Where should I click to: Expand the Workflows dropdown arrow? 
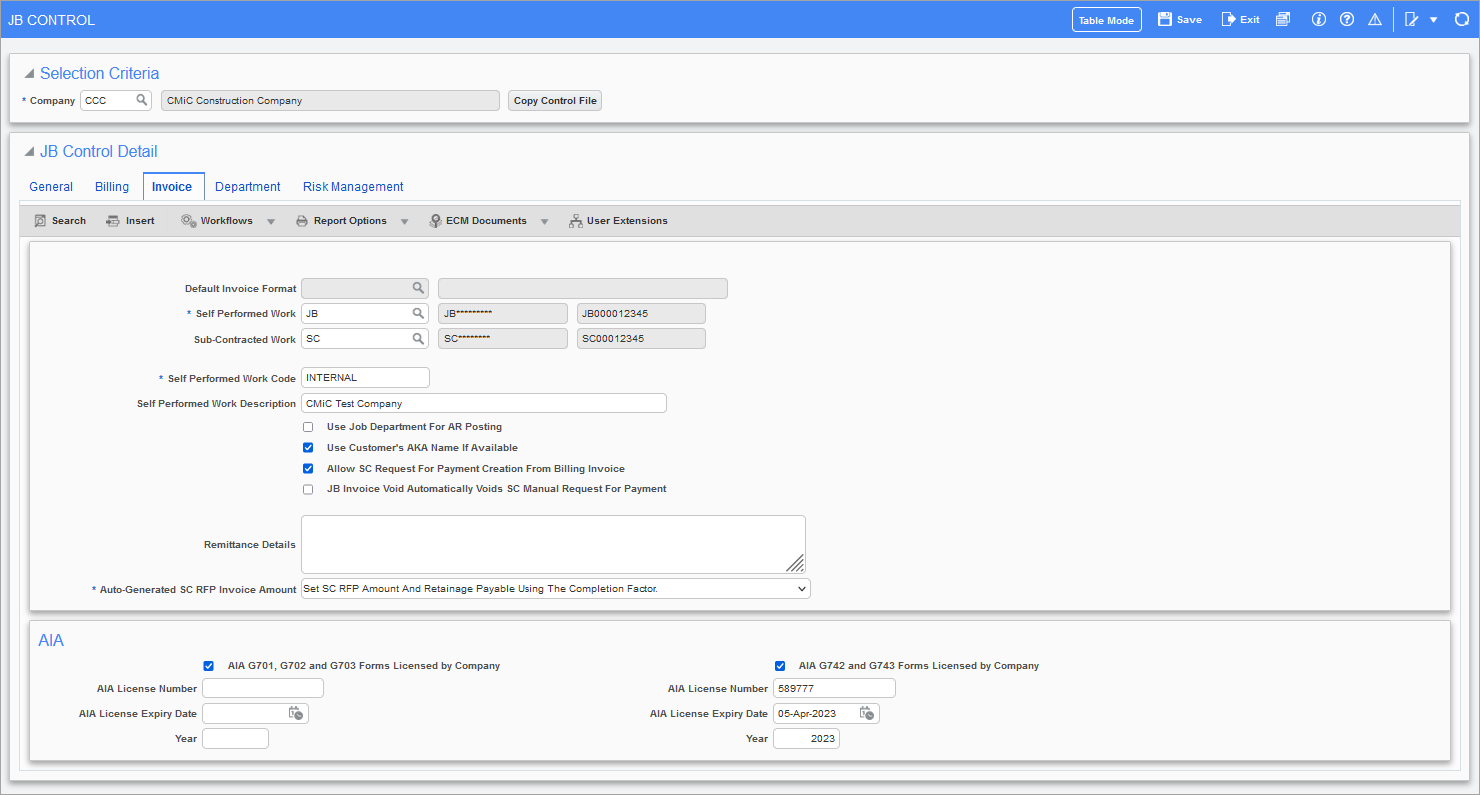point(271,221)
